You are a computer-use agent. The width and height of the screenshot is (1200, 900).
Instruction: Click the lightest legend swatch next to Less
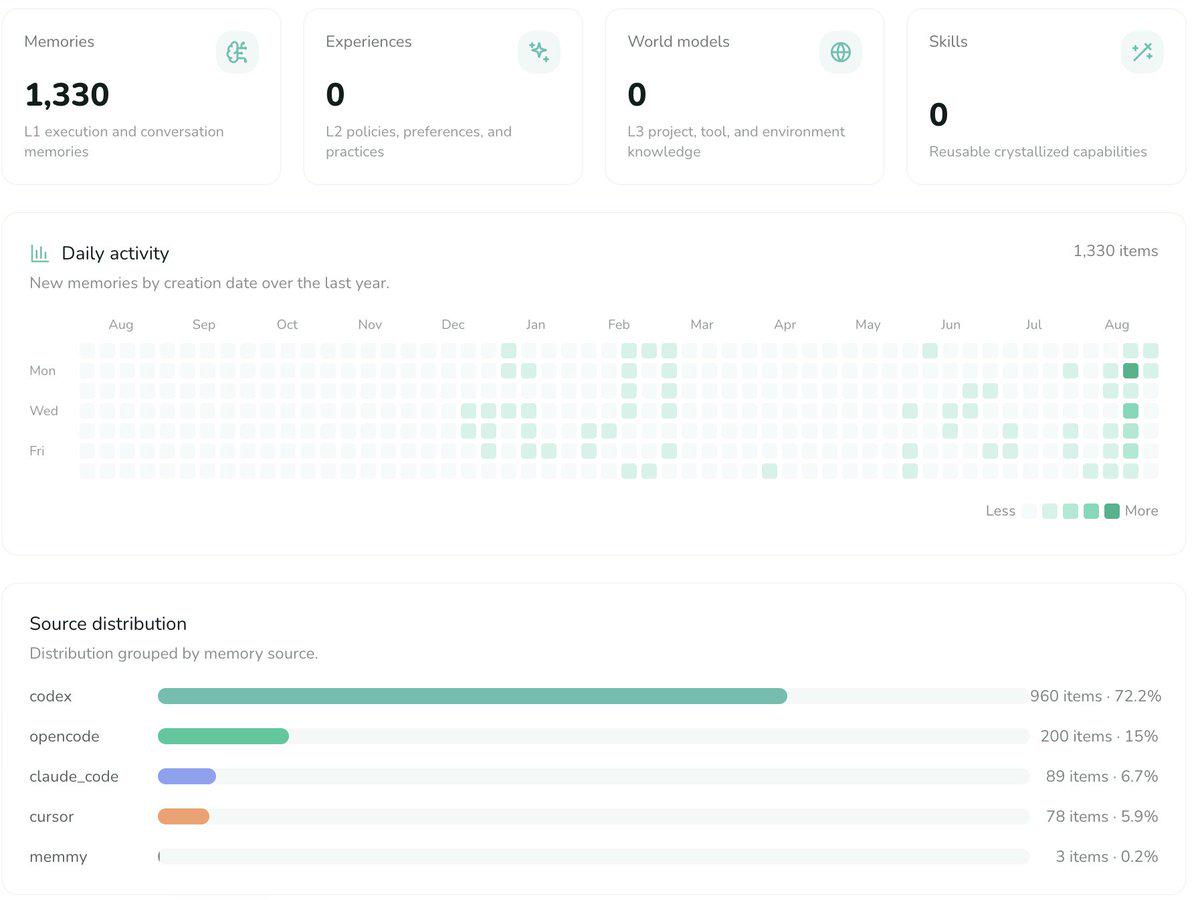[1029, 511]
